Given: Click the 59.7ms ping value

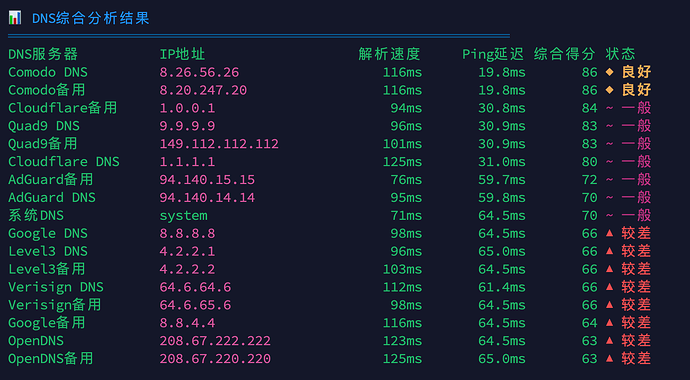Looking at the screenshot, I should (502, 179).
